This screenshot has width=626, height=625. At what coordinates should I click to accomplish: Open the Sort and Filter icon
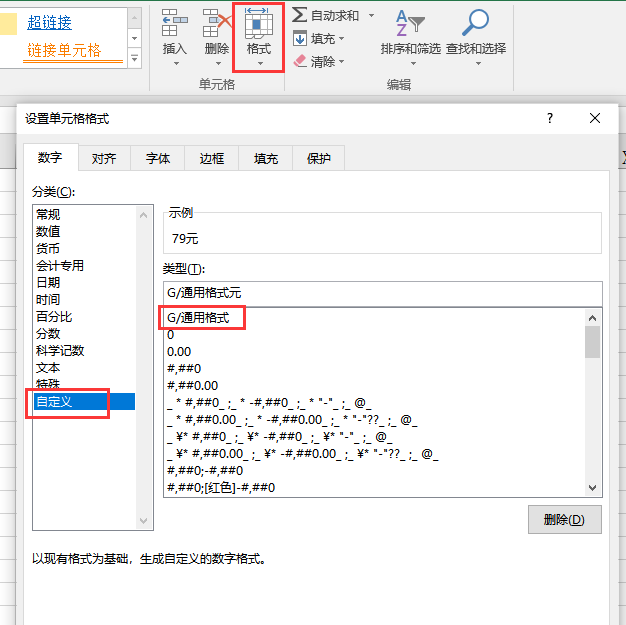tap(410, 23)
